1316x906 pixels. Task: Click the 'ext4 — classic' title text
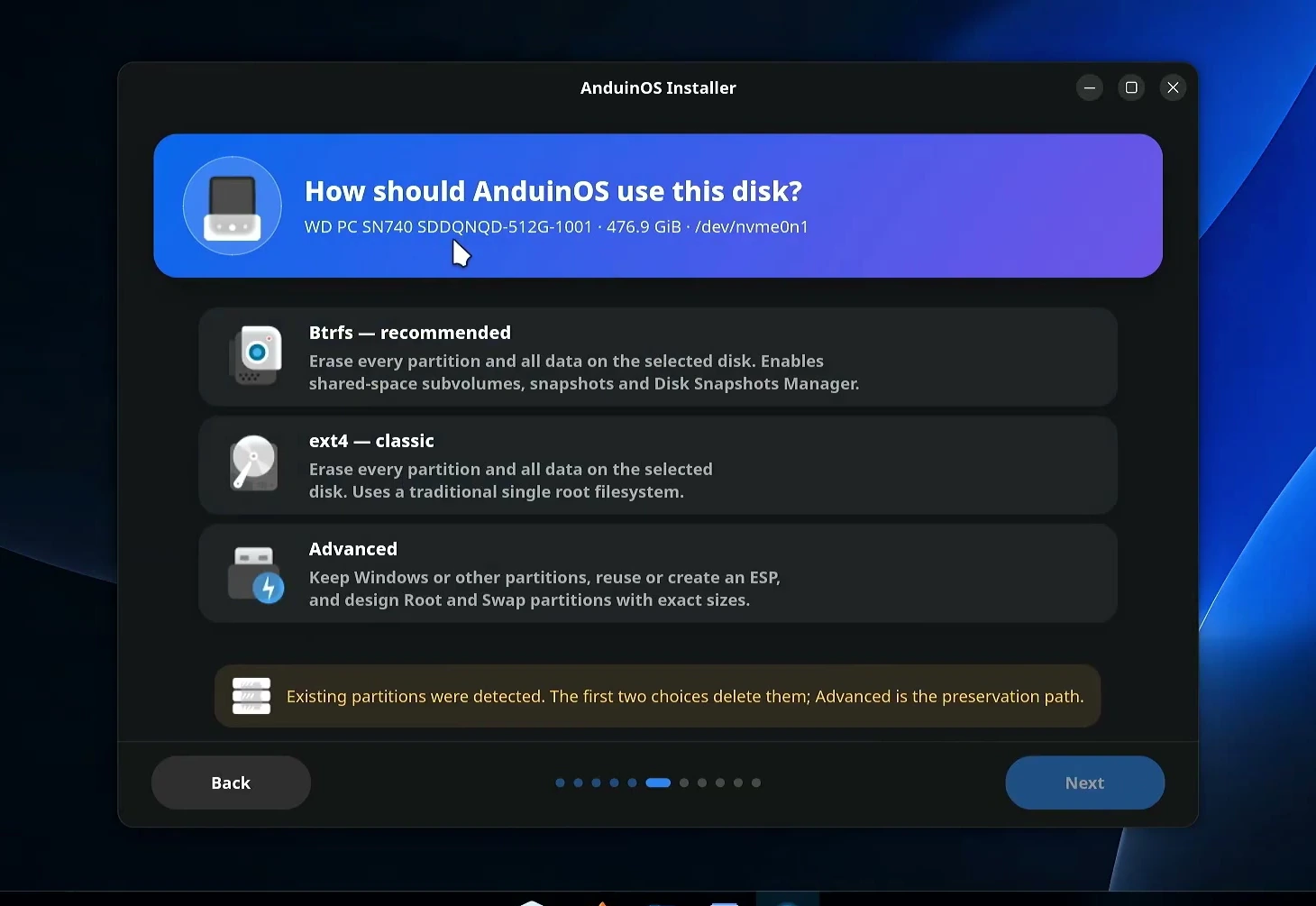tap(371, 441)
